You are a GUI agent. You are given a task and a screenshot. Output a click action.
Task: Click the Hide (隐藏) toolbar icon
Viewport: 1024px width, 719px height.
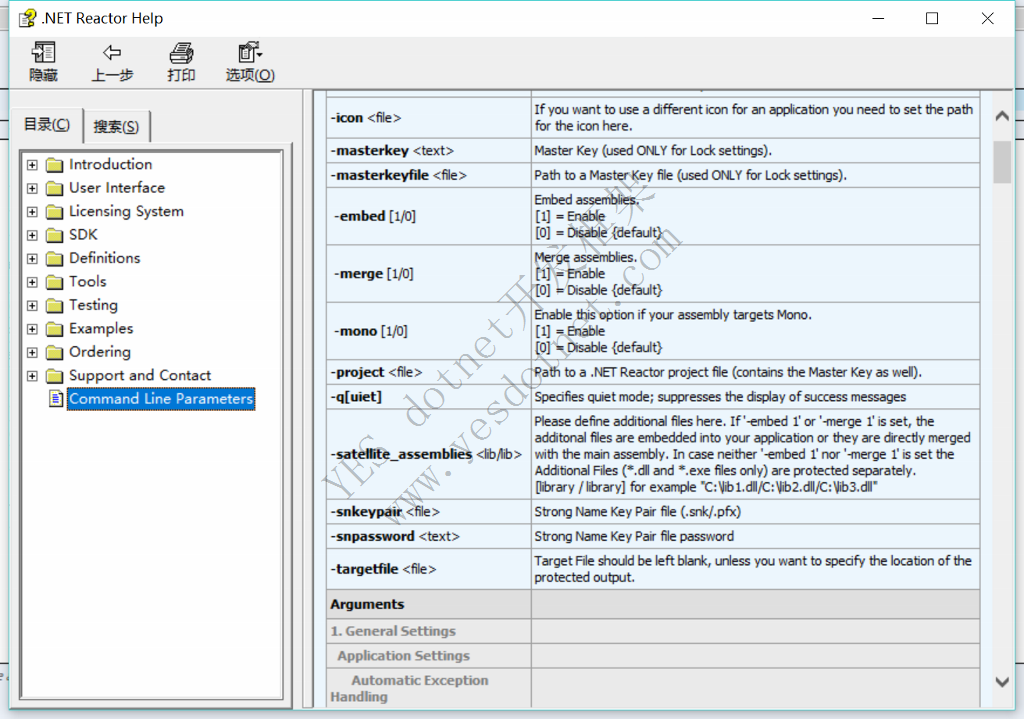click(44, 53)
